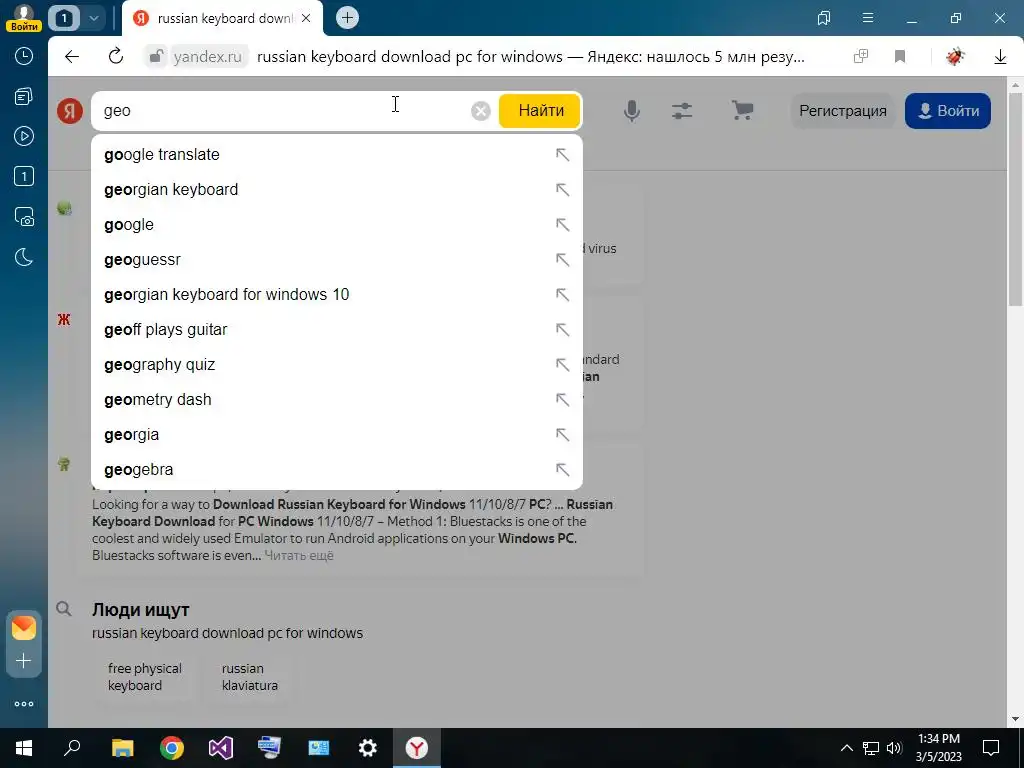The height and width of the screenshot is (768, 1024).
Task: Open File Explorer from the taskbar
Action: (123, 748)
